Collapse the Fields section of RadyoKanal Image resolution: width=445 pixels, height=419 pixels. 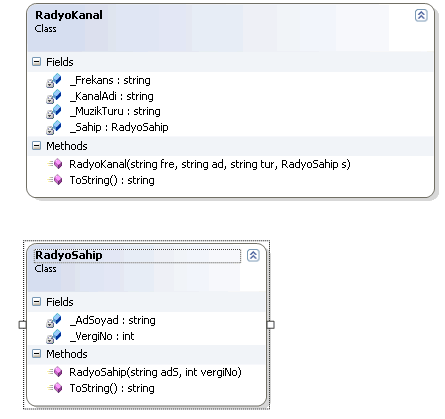click(36, 62)
